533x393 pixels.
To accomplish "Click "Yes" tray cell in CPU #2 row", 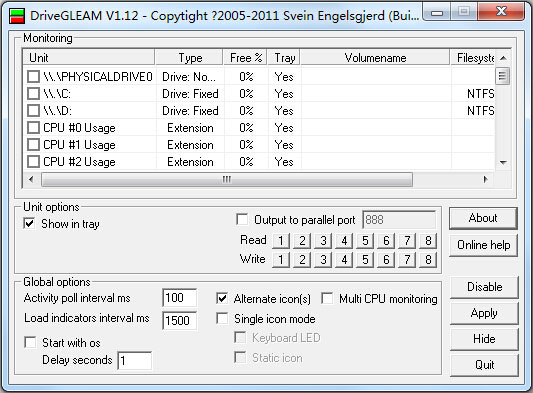I will tap(284, 162).
